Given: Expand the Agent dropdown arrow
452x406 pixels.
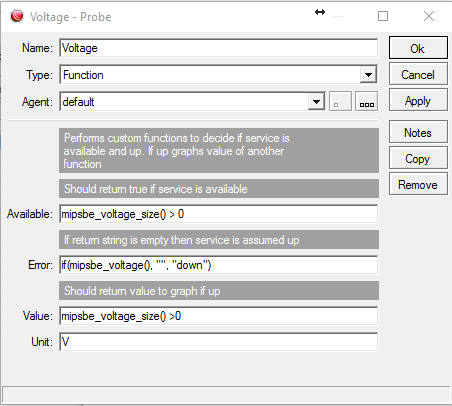Looking at the screenshot, I should (x=316, y=101).
